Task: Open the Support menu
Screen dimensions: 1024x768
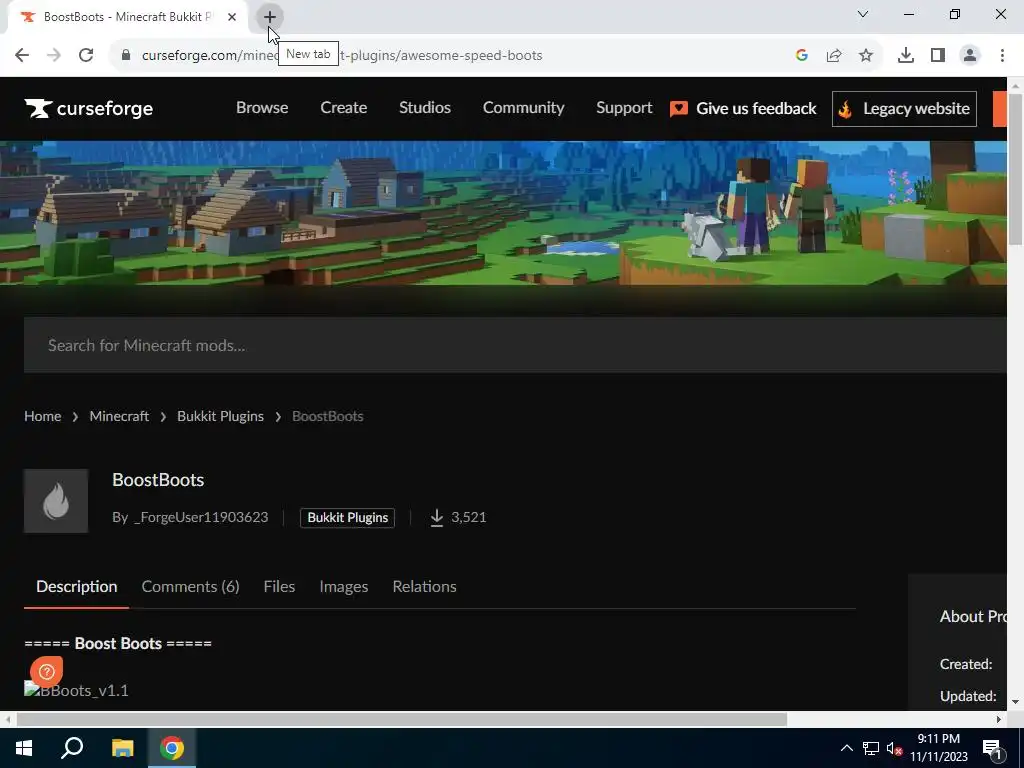Action: click(x=624, y=108)
